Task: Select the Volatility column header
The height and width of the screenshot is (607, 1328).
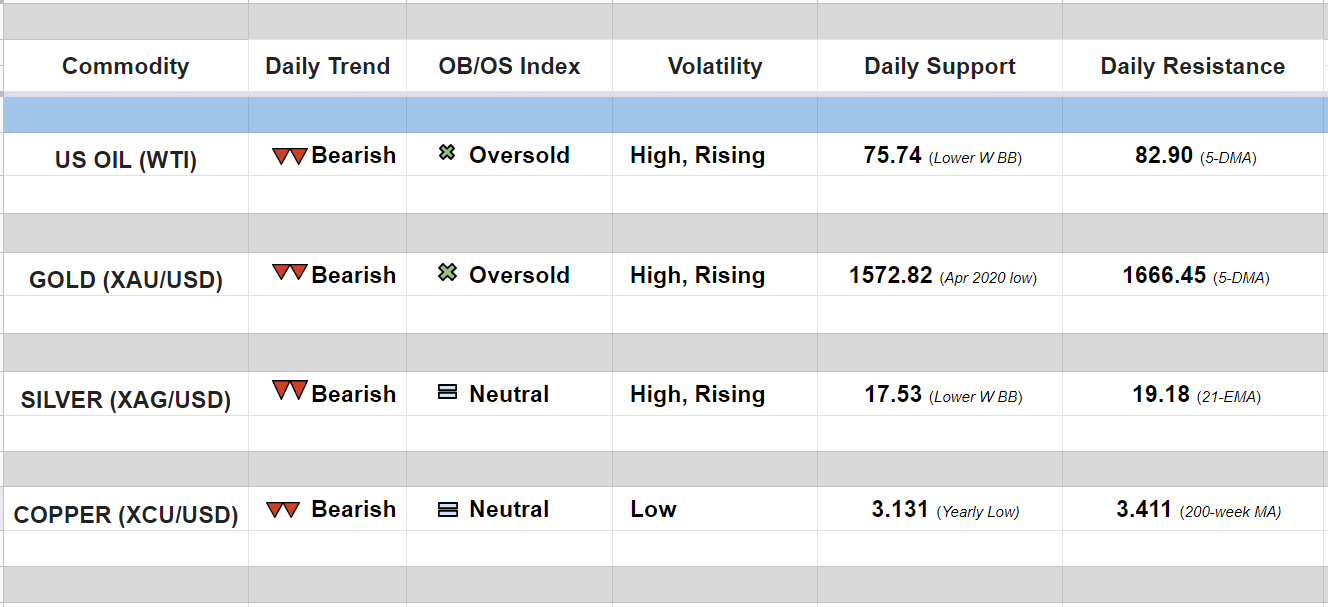Action: [714, 67]
